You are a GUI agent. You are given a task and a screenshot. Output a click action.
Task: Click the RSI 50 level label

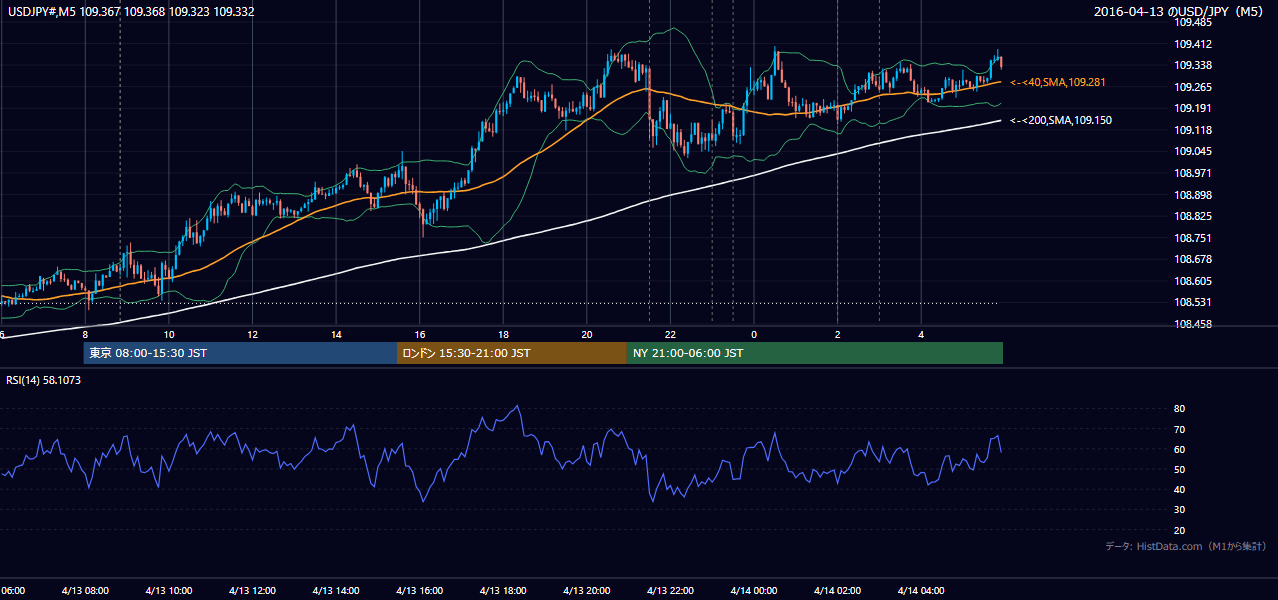pyautogui.click(x=1180, y=469)
